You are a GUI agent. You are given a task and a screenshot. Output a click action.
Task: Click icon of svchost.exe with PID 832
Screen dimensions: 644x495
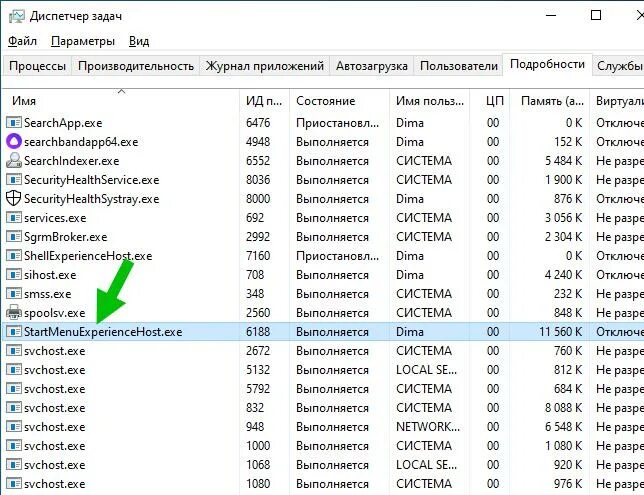[x=14, y=408]
